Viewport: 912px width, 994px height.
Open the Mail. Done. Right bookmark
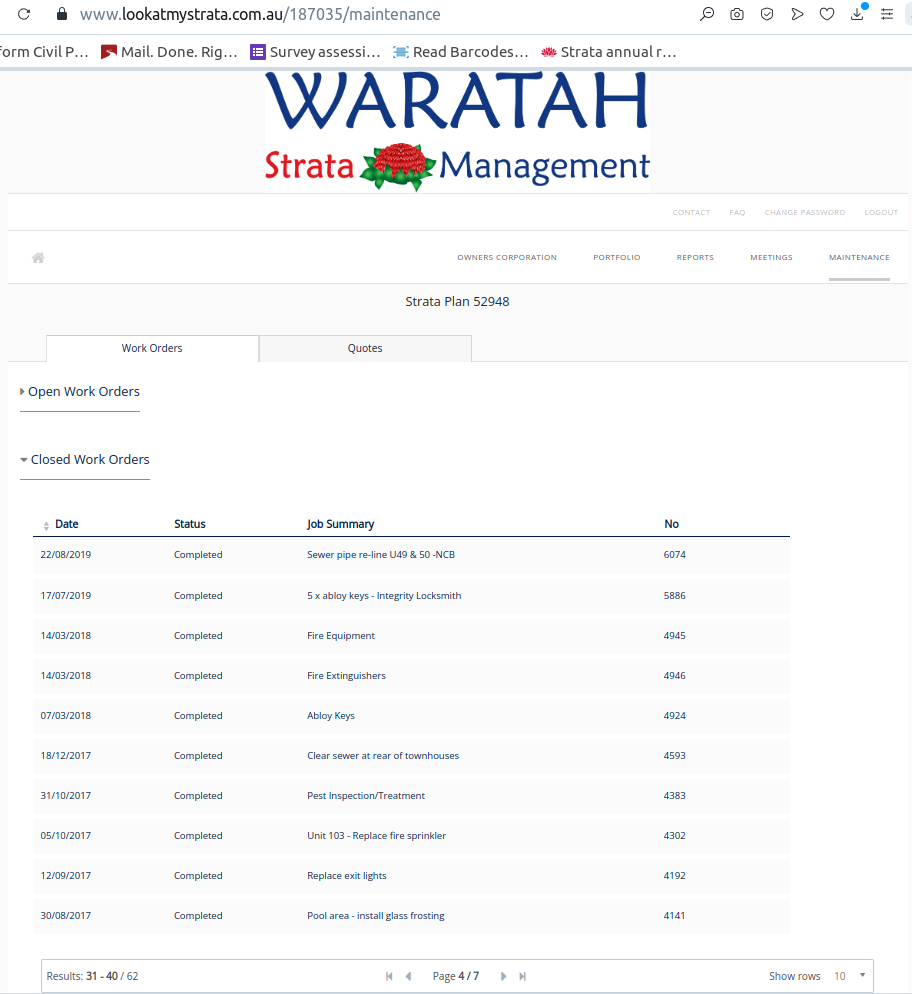(x=169, y=52)
